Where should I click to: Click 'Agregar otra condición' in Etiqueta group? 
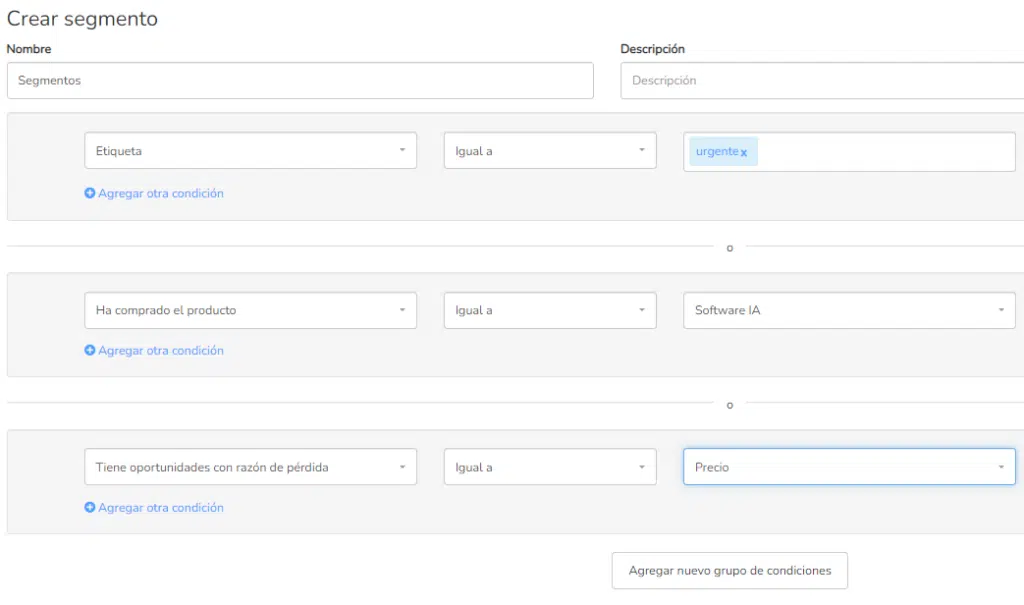tap(161, 193)
